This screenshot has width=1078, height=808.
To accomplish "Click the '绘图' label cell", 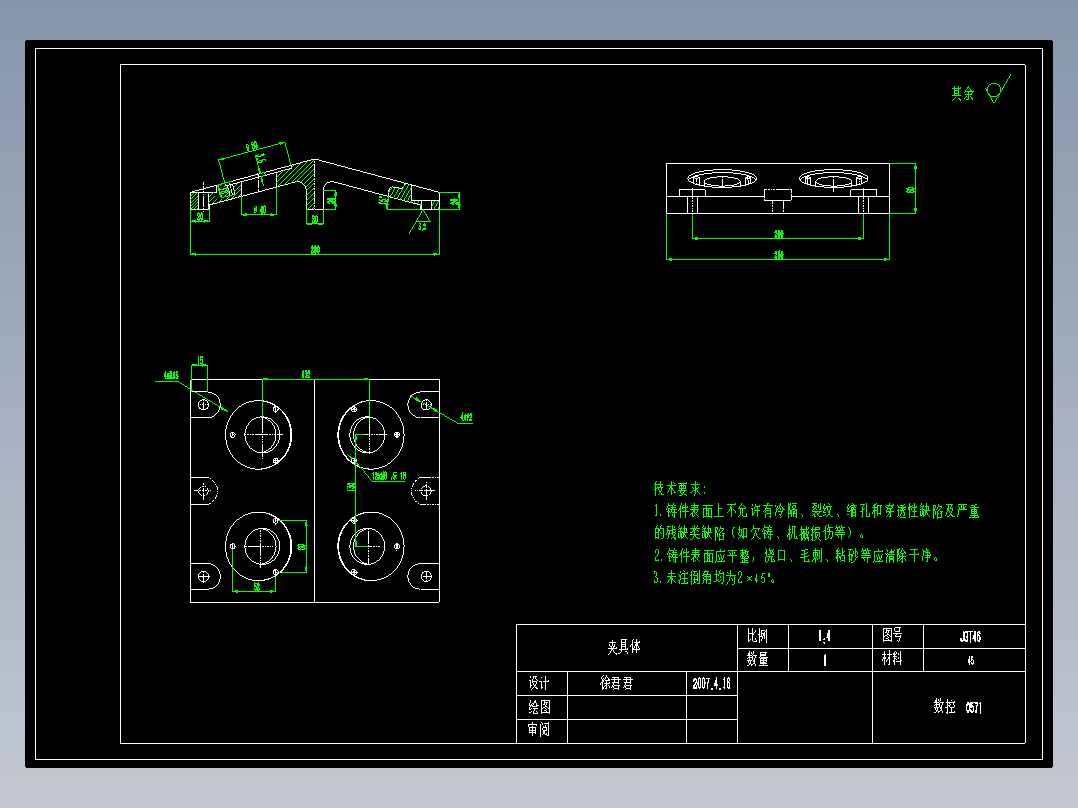I will coord(539,707).
